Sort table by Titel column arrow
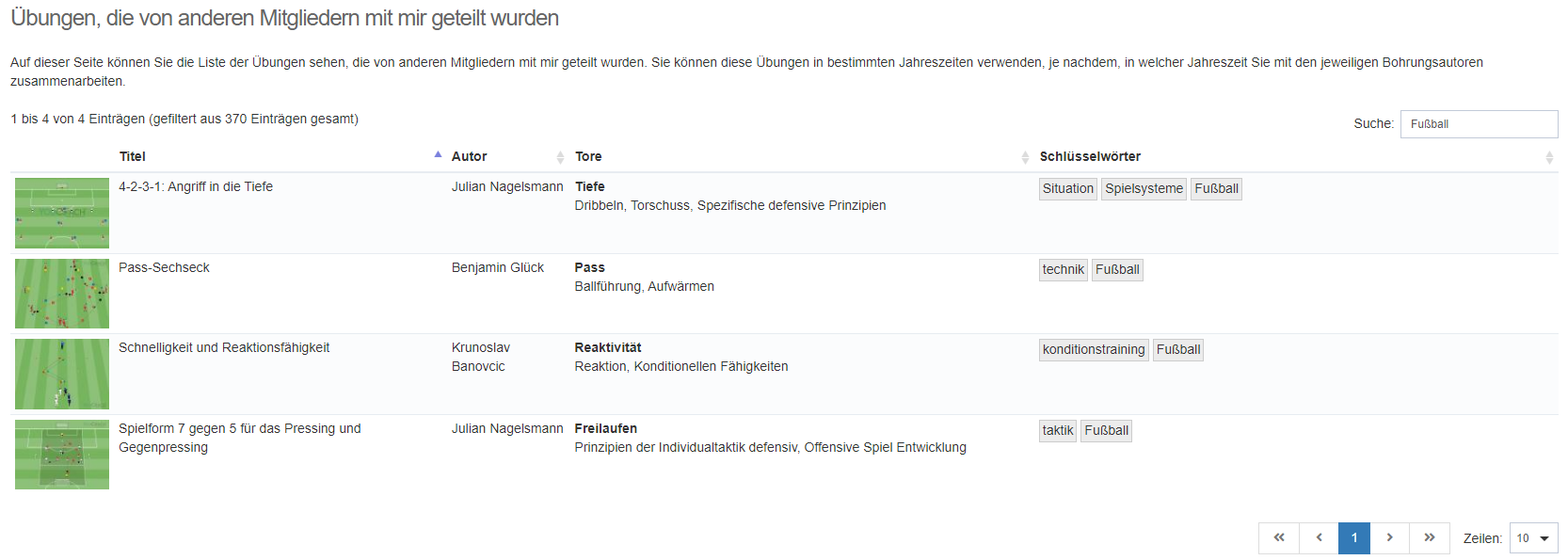The image size is (1568, 560). 438,155
